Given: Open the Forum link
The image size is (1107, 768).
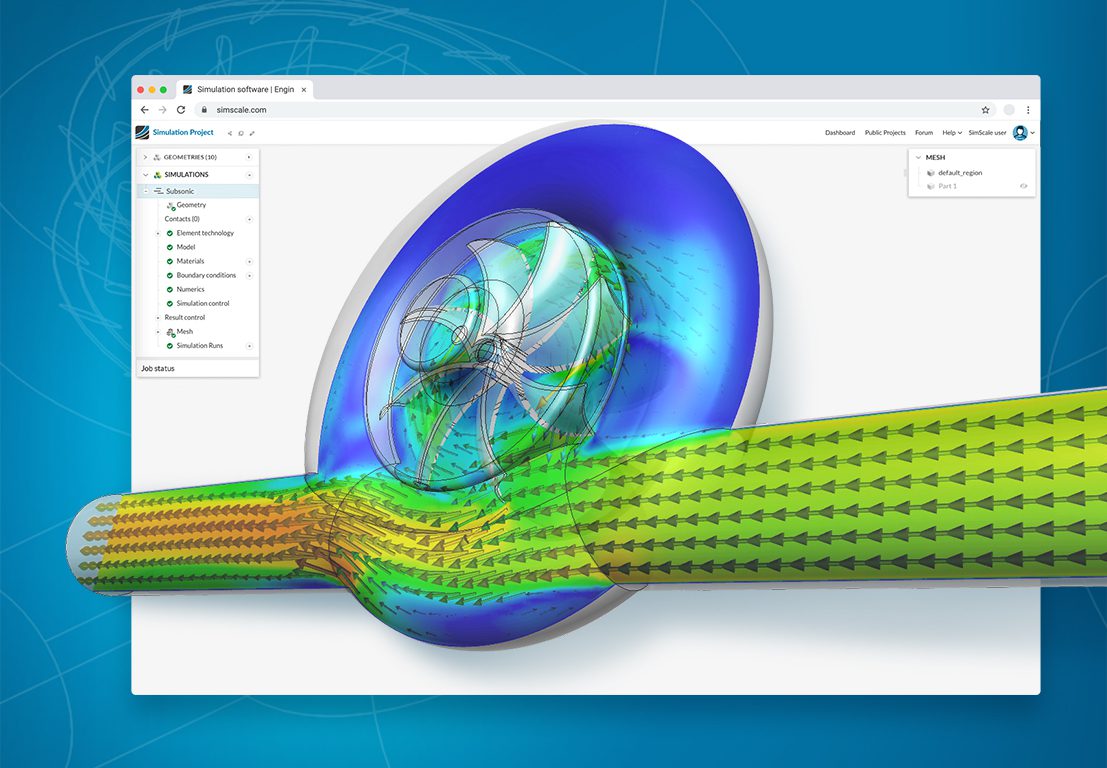Looking at the screenshot, I should point(923,133).
